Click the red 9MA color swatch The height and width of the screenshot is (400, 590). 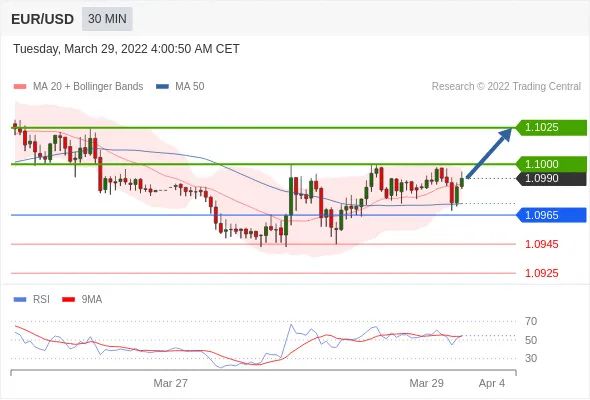[x=68, y=300]
